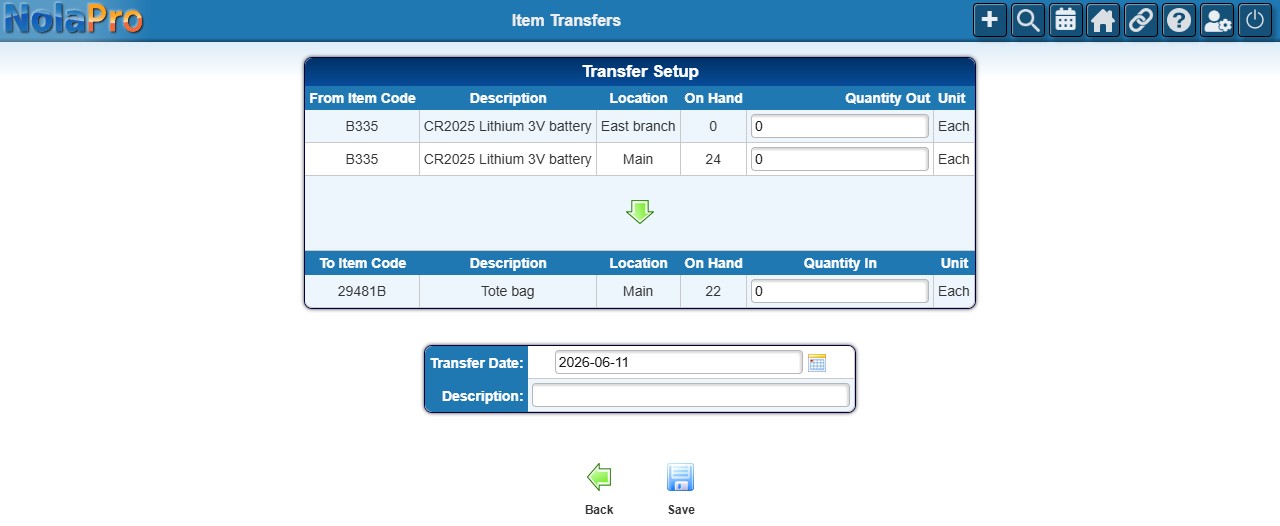Open the question mark help icon
1280x526 pixels.
1179,20
